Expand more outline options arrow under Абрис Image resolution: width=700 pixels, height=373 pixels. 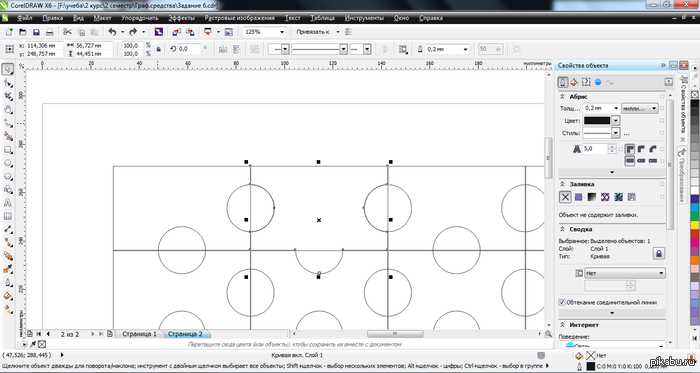point(612,172)
